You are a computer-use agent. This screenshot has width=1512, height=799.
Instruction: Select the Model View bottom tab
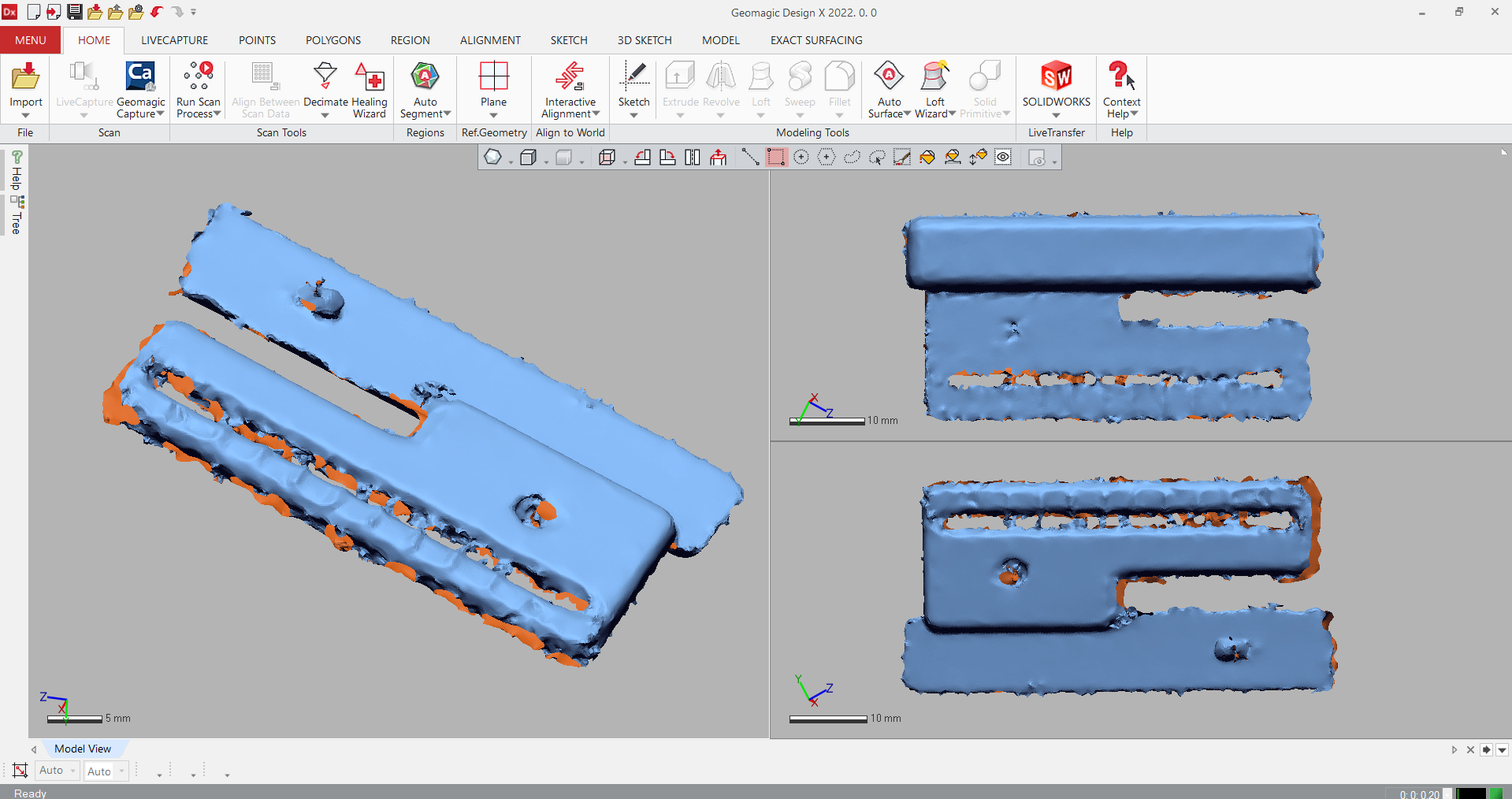click(83, 749)
